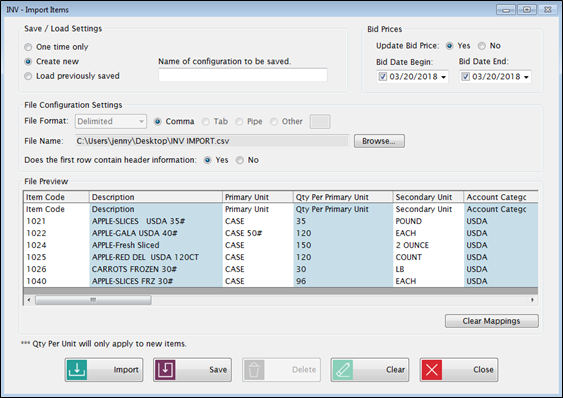Click the Item Code column header
Image resolution: width=563 pixels, height=398 pixels.
point(56,197)
